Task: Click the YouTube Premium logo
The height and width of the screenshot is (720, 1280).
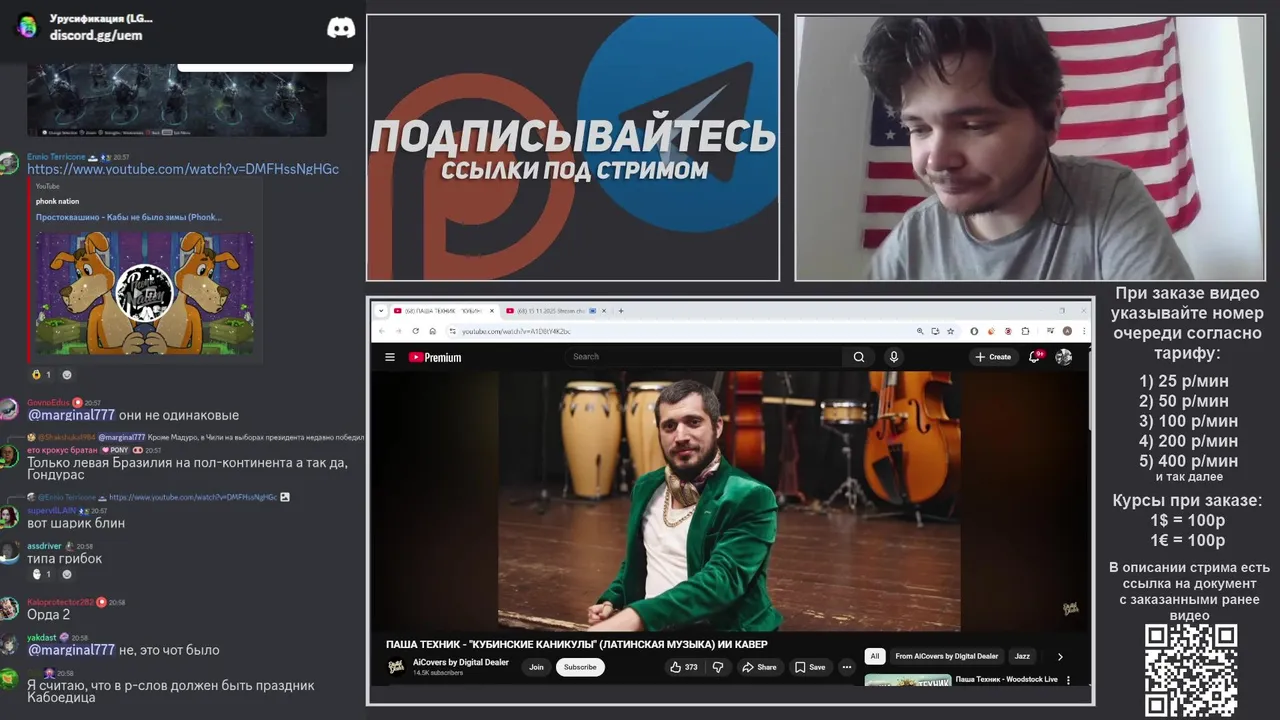Action: 435,357
